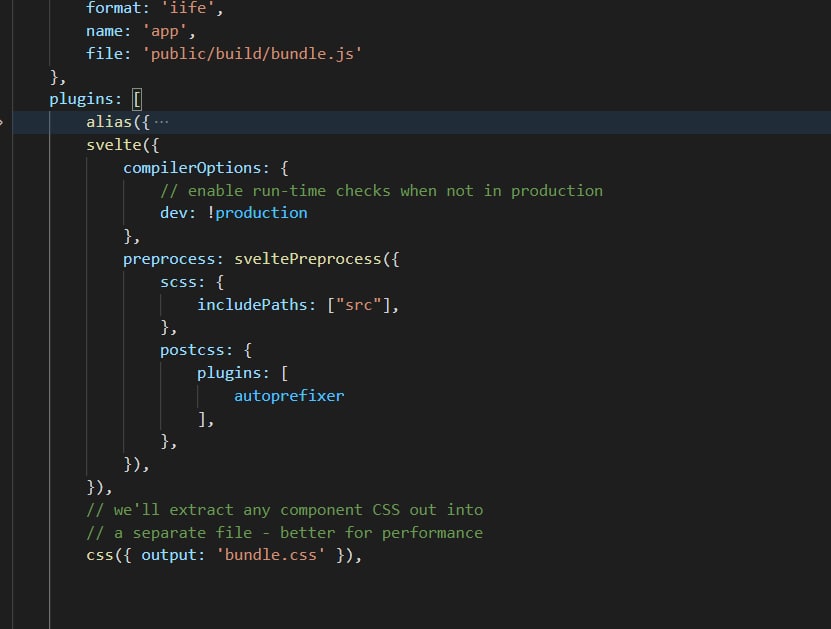This screenshot has width=831, height=629.
Task: Click the 'file' property key
Action: pos(104,54)
